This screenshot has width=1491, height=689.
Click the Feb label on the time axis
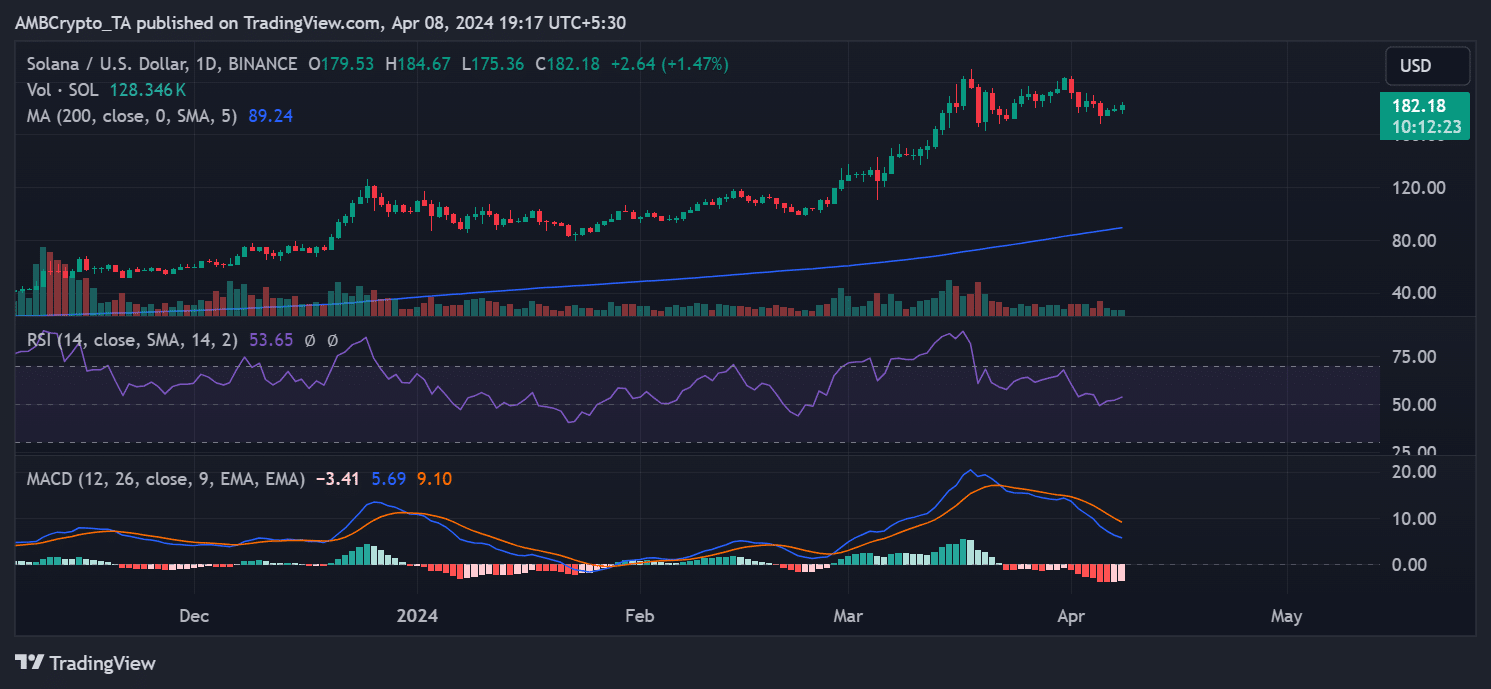click(x=639, y=616)
